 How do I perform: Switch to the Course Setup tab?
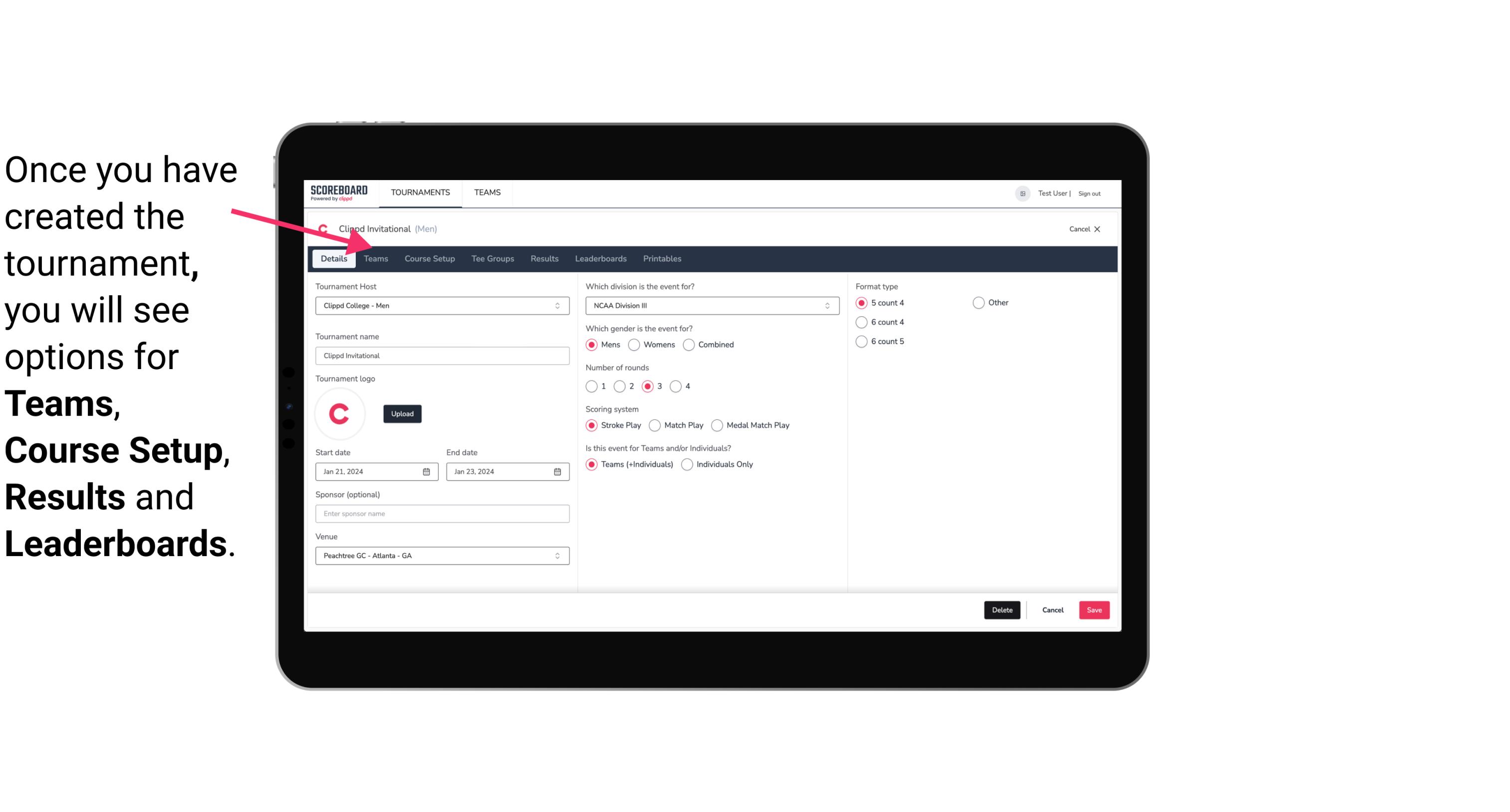pyautogui.click(x=429, y=258)
